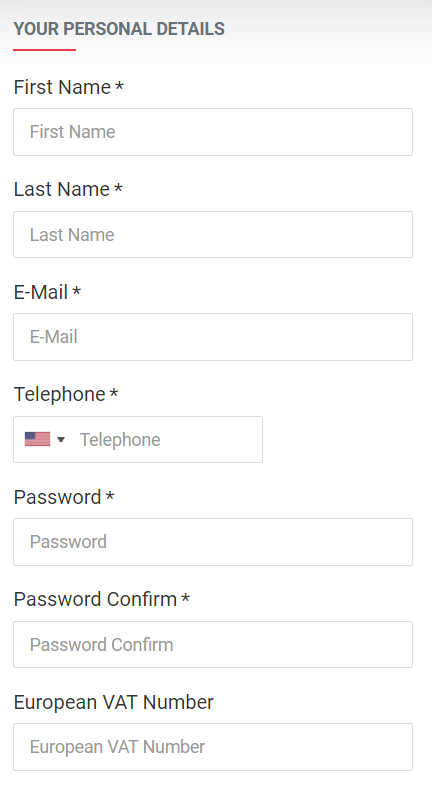The height and width of the screenshot is (790, 432).
Task: Click the required asterisk beside First Name
Action: pyautogui.click(x=119, y=86)
